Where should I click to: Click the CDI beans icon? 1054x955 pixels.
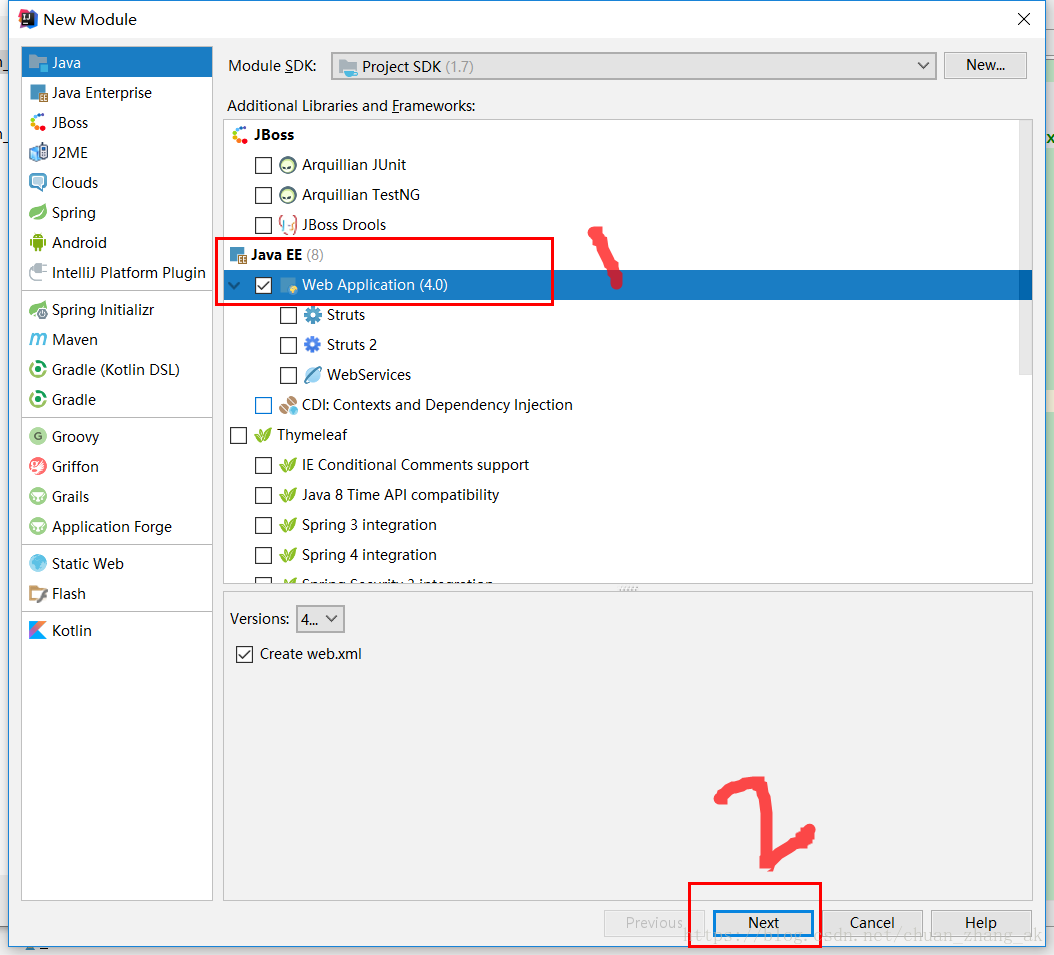tap(288, 405)
